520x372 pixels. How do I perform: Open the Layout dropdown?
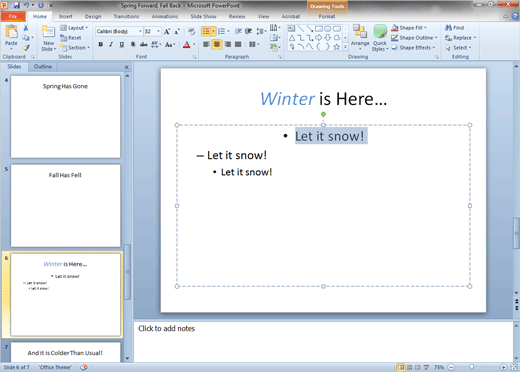(x=74, y=28)
